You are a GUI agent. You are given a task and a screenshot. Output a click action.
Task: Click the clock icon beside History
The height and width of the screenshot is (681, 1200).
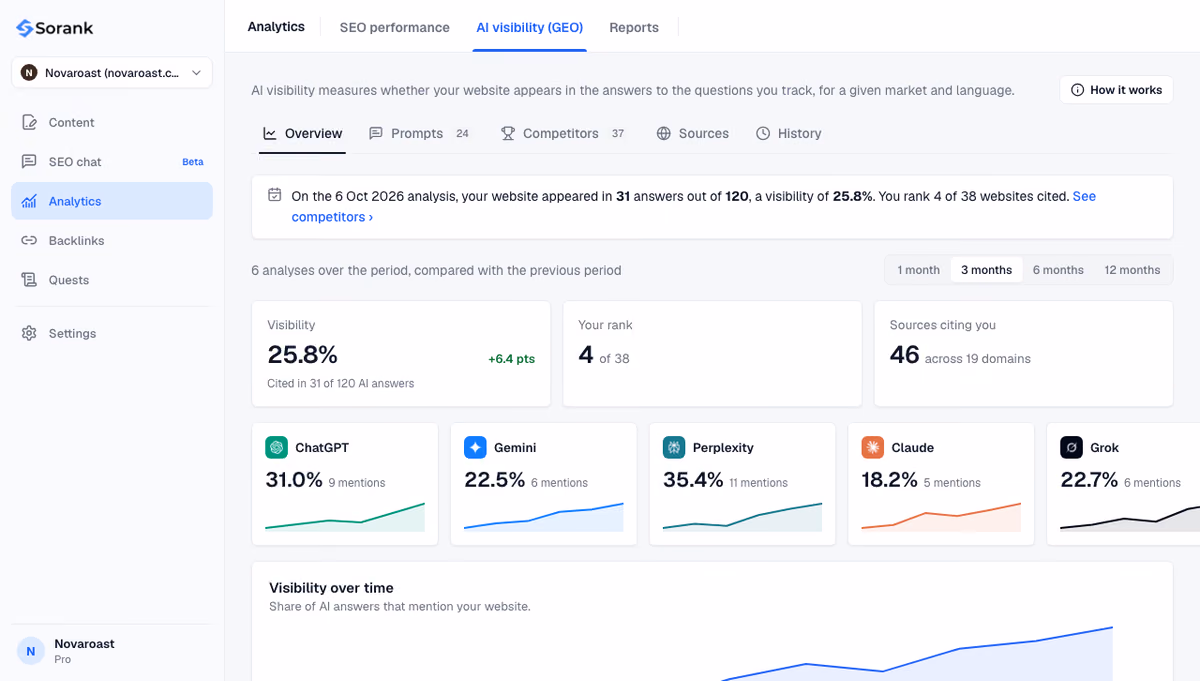click(x=763, y=133)
